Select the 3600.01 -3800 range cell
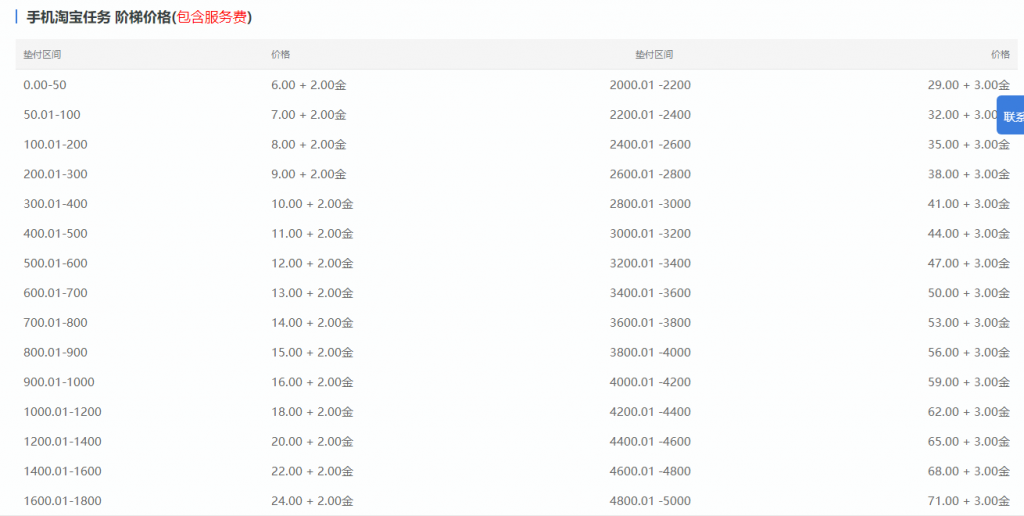The width and height of the screenshot is (1024, 516). pyautogui.click(x=650, y=323)
